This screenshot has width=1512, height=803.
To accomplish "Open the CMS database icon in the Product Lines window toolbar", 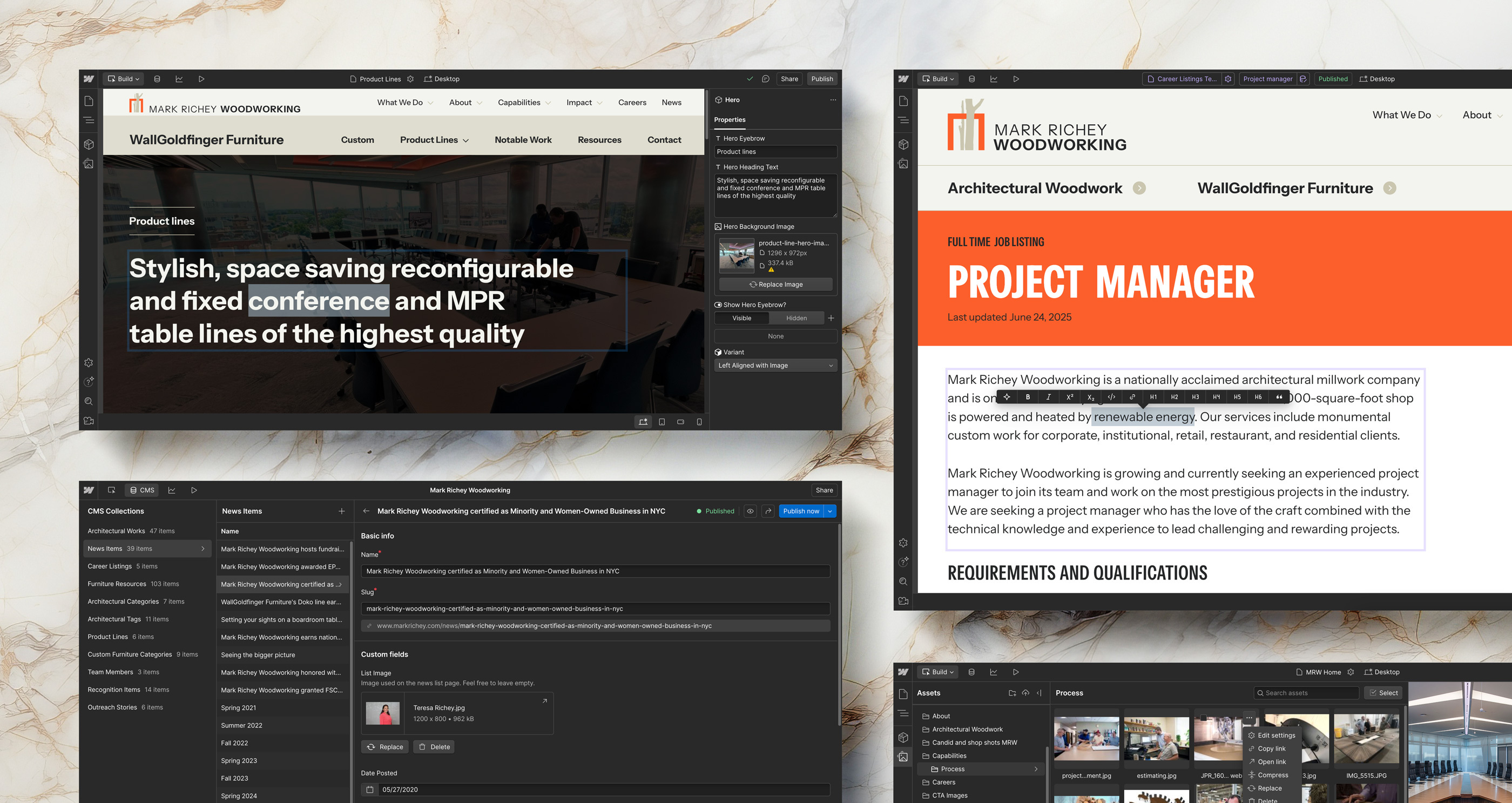I will coord(157,79).
